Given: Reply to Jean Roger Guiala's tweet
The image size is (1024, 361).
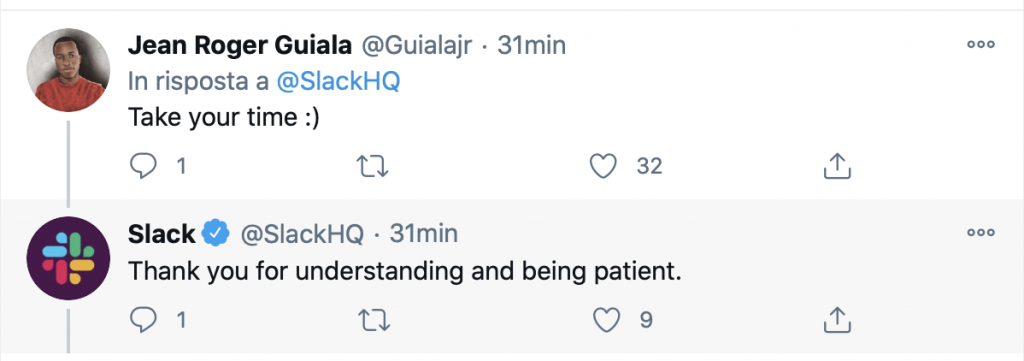Looking at the screenshot, I should pyautogui.click(x=143, y=166).
